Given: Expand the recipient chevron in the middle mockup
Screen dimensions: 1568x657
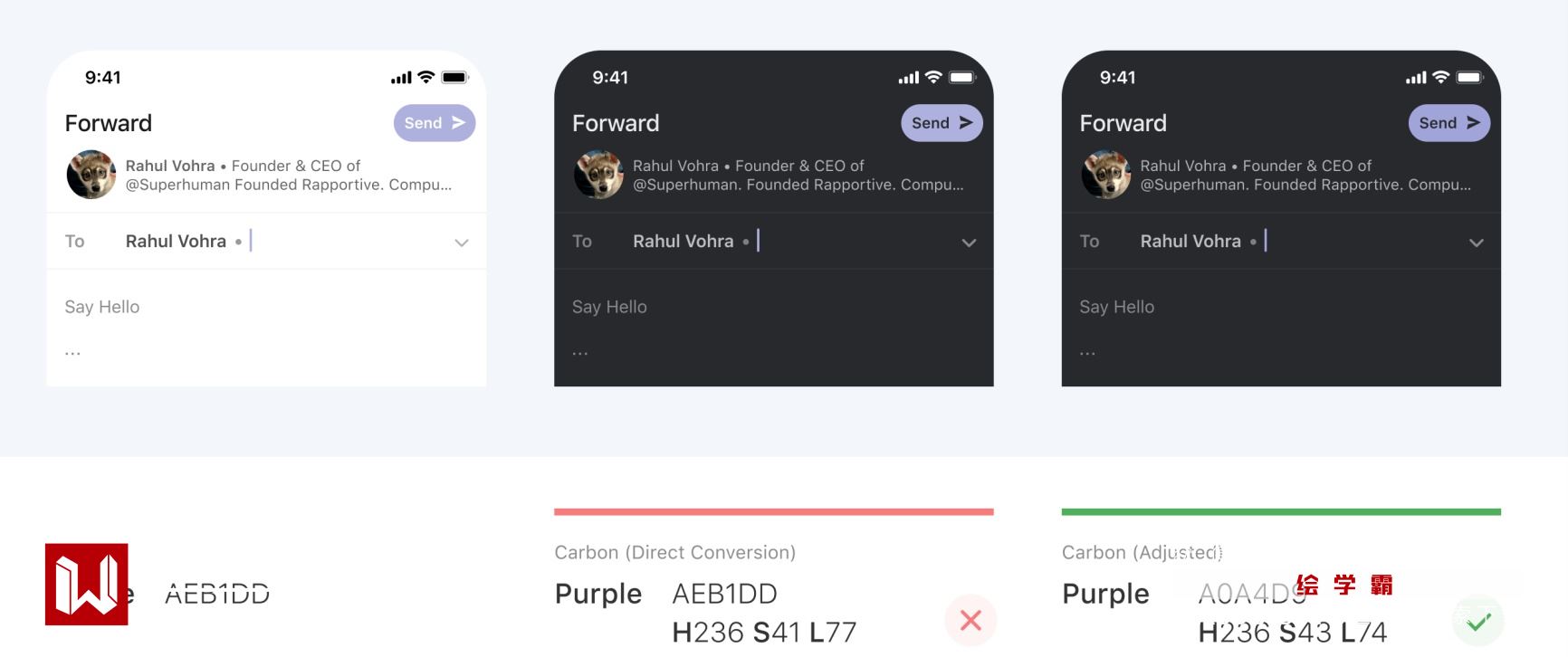Looking at the screenshot, I should point(969,243).
